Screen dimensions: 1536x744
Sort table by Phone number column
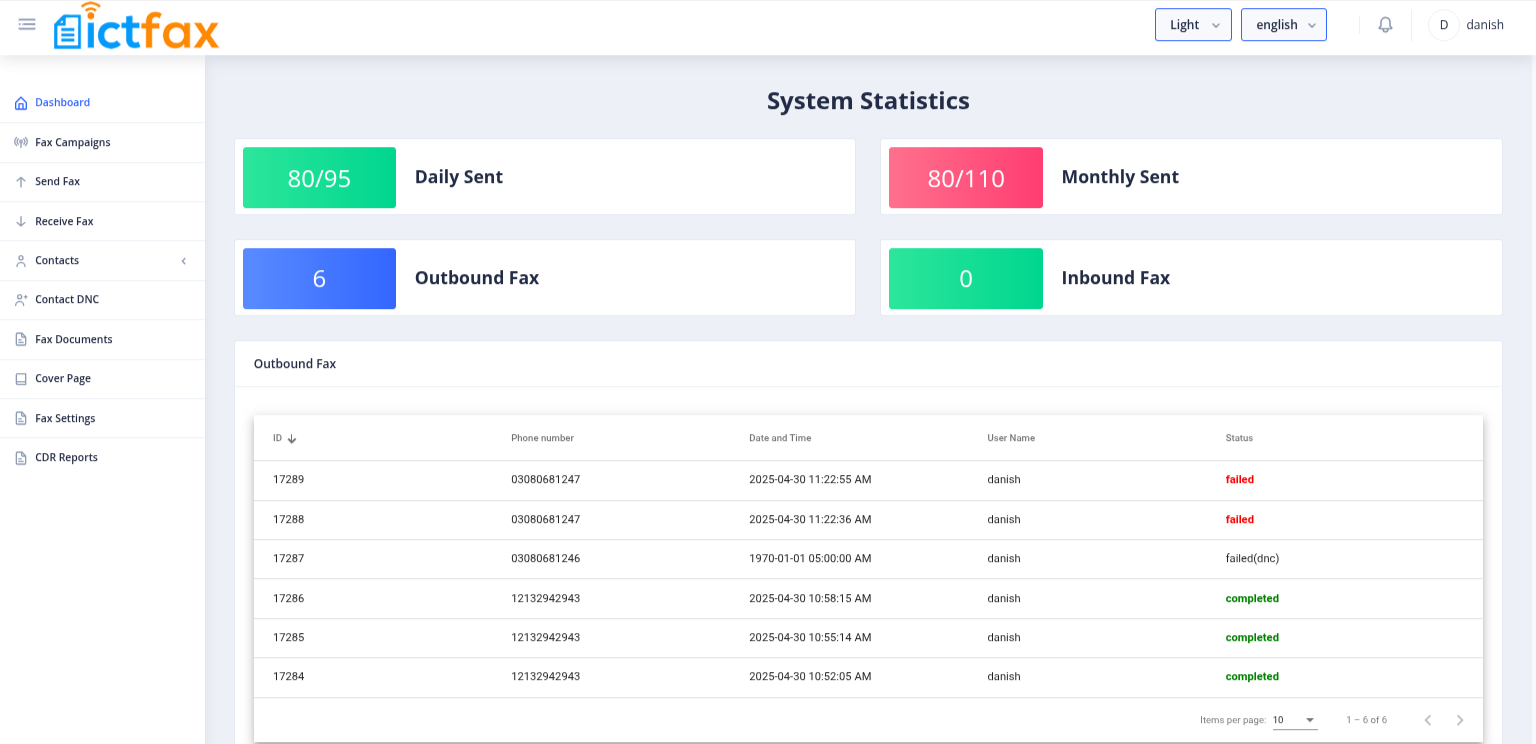point(542,438)
